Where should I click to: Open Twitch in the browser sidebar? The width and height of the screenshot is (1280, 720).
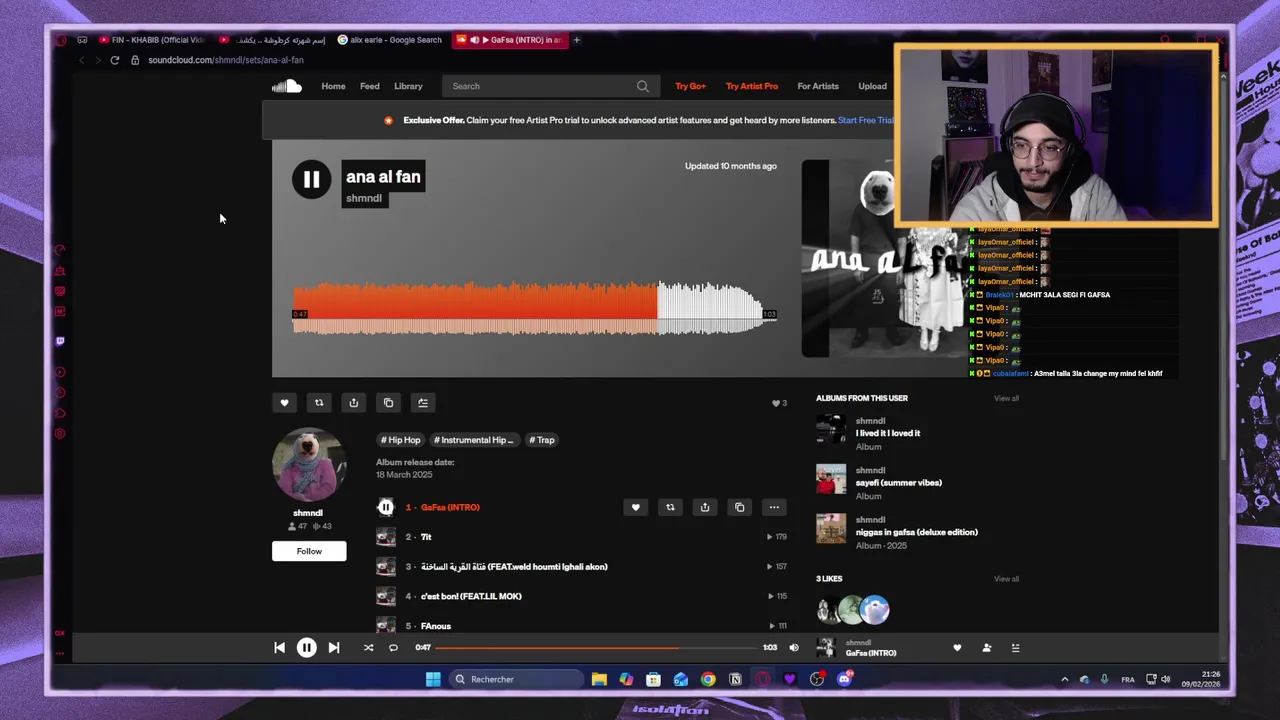tap(60, 341)
